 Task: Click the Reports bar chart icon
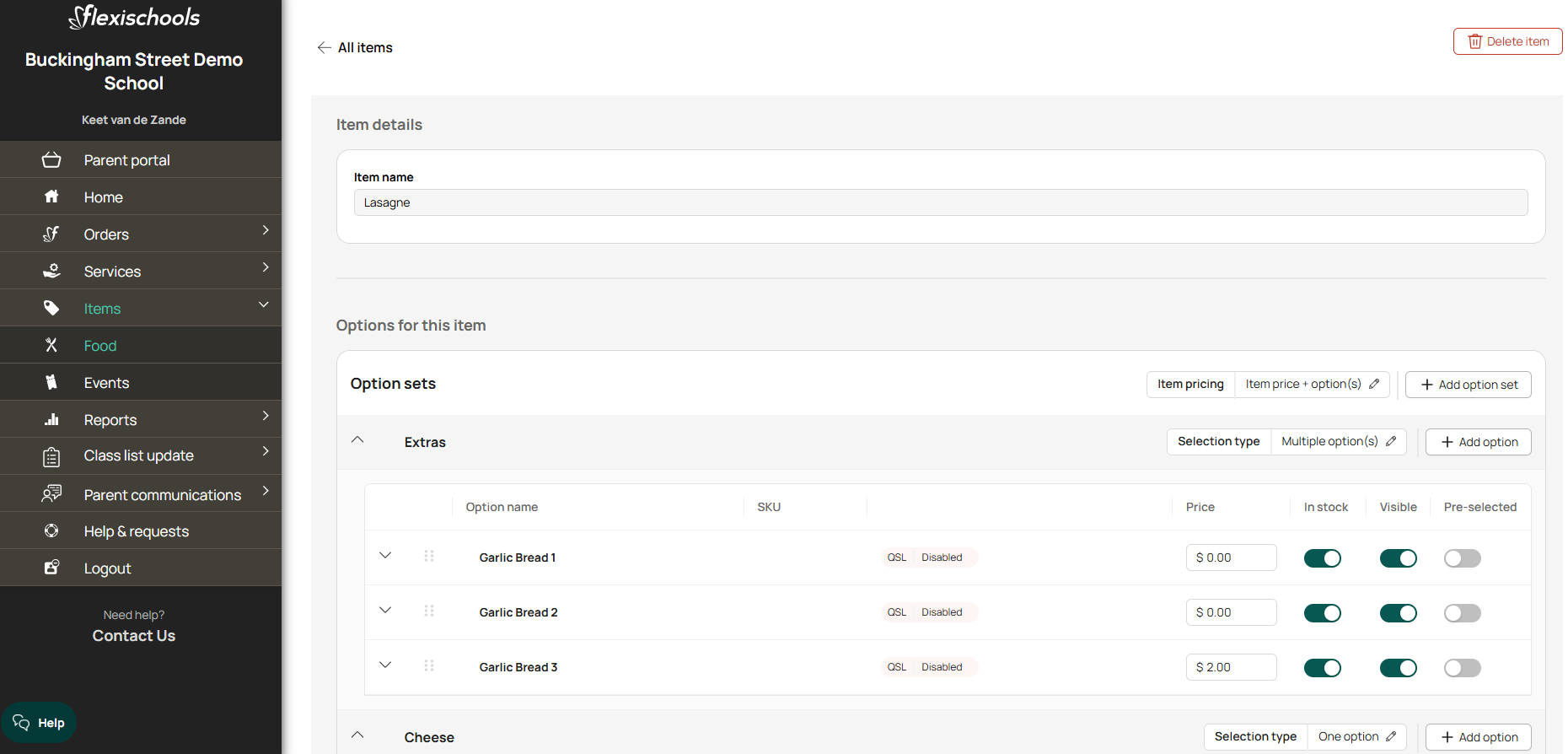[51, 419]
